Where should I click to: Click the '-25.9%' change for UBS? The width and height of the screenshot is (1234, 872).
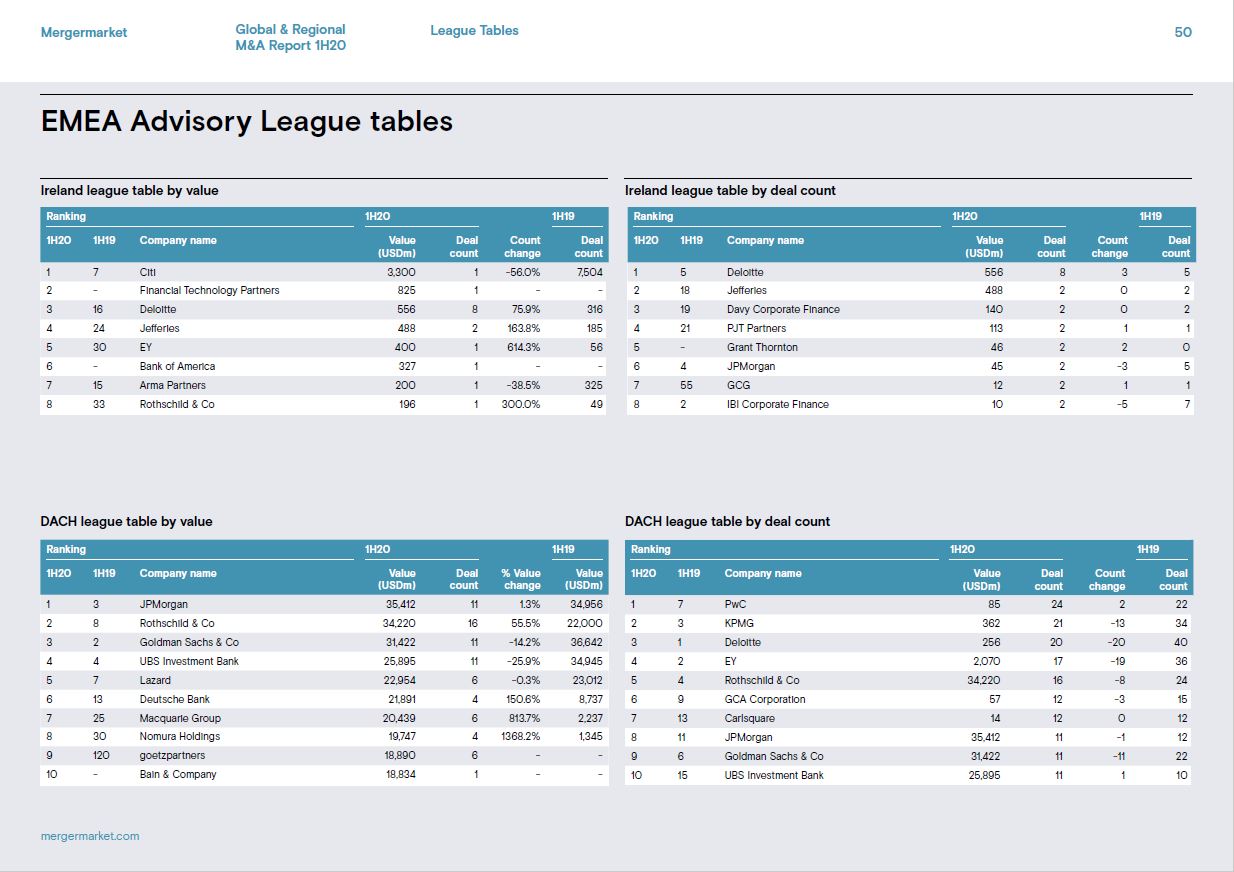click(x=522, y=661)
